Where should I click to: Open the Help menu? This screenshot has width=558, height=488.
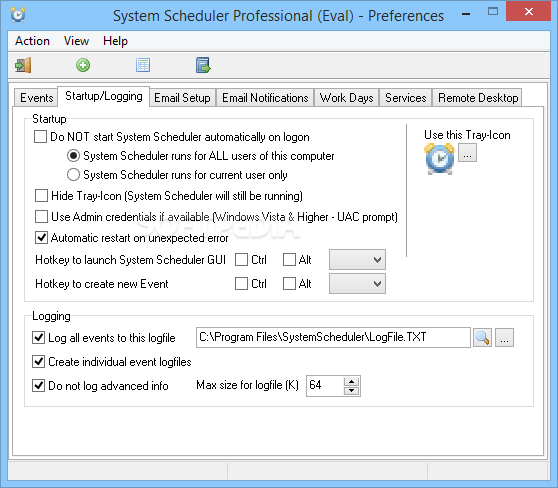[115, 41]
